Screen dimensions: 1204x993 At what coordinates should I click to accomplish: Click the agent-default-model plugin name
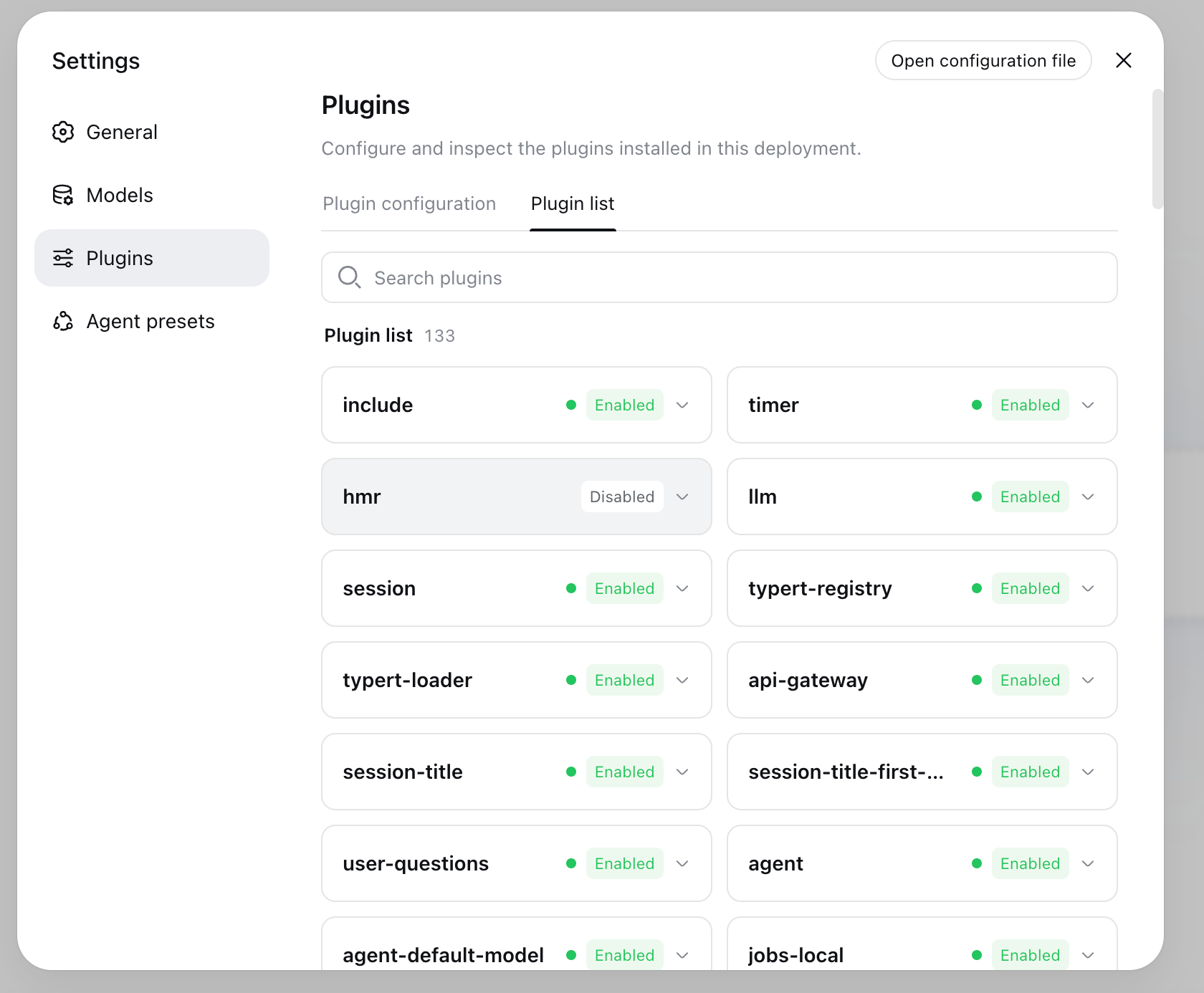point(443,955)
